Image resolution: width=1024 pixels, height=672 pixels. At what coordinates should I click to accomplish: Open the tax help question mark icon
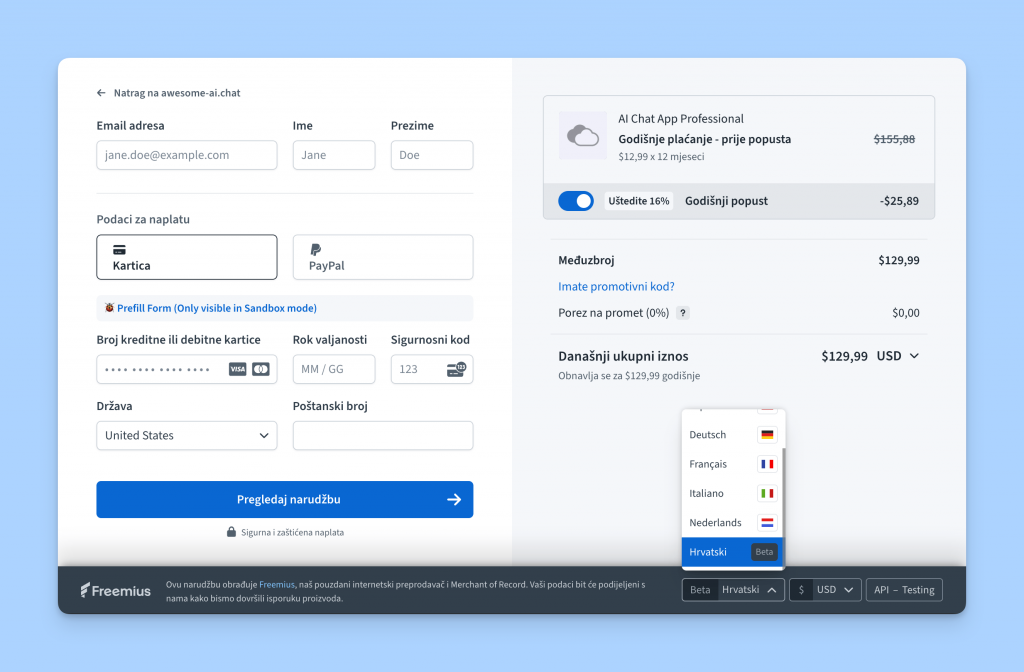tap(682, 313)
